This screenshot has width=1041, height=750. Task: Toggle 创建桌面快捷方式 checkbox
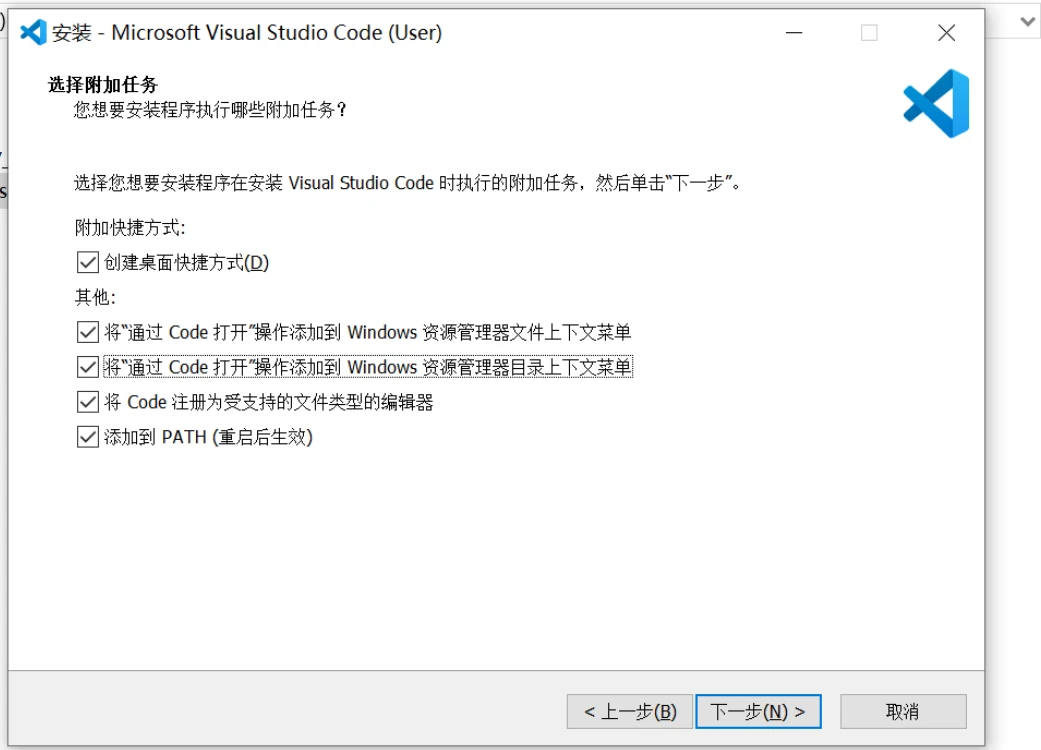[88, 262]
